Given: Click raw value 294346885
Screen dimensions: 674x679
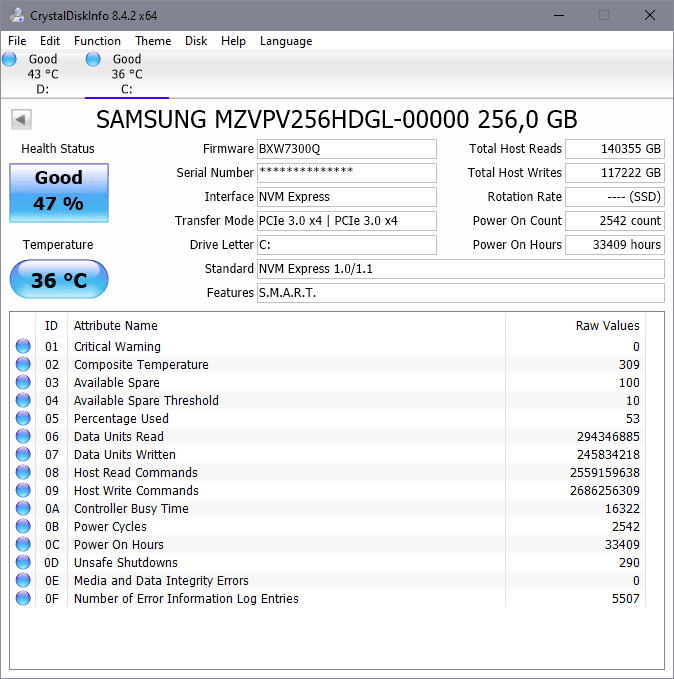Looking at the screenshot, I should click(608, 436).
